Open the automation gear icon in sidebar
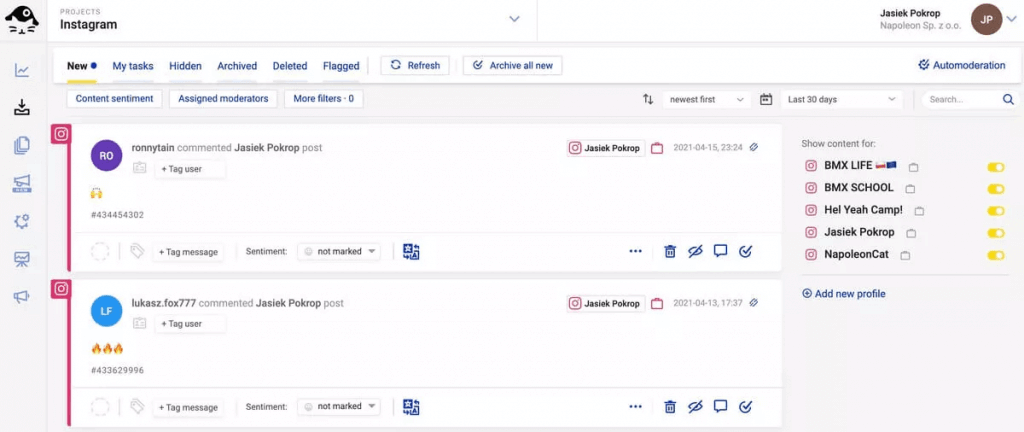 pos(22,222)
